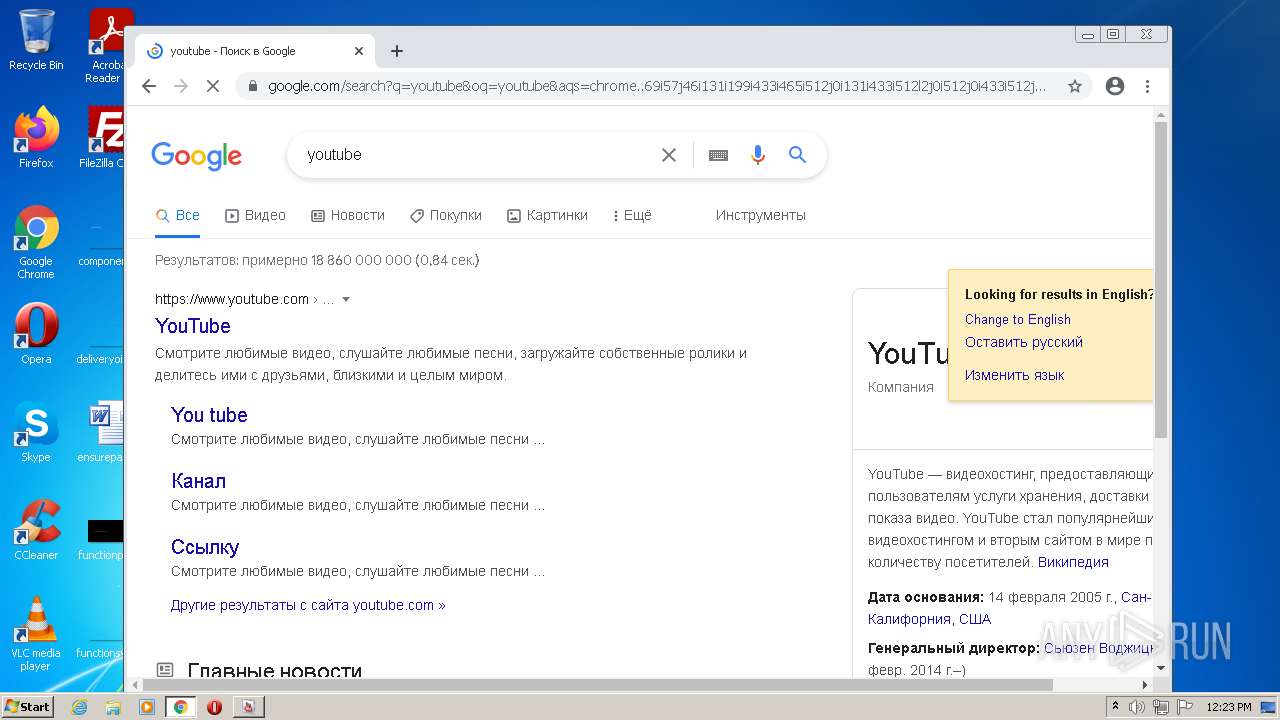This screenshot has height=720, width=1280.
Task: Click in the Google search field
Action: coord(480,155)
